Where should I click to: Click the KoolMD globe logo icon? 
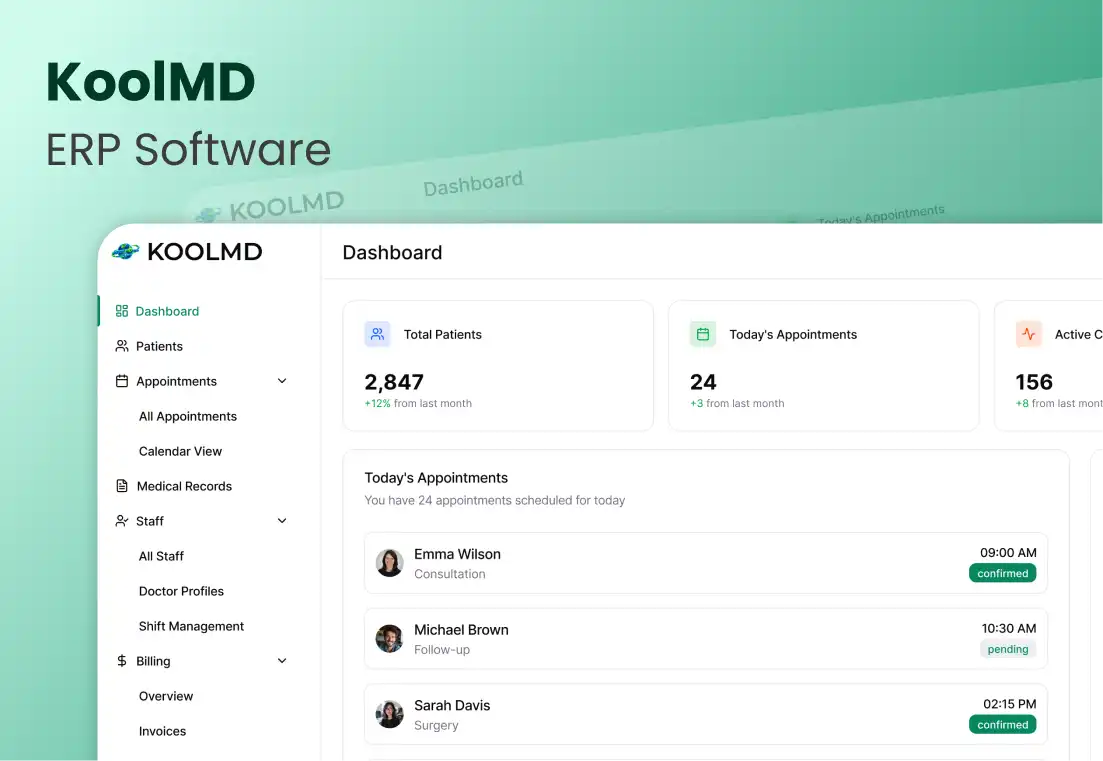(126, 251)
